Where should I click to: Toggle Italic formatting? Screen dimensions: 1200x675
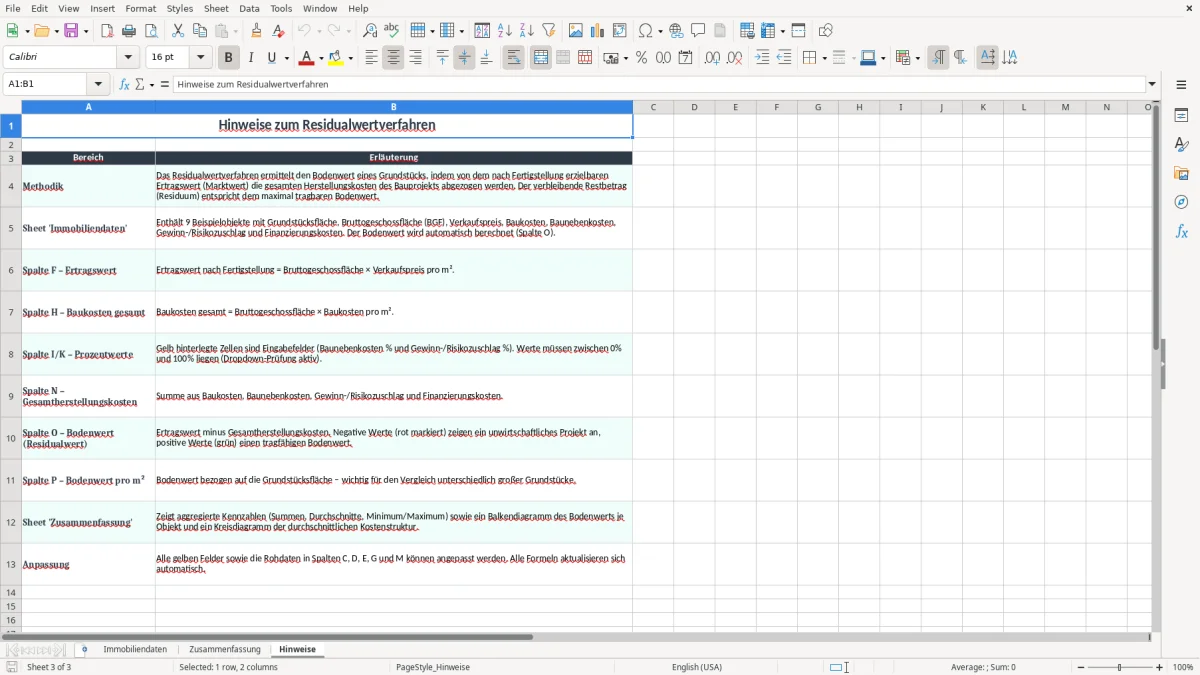pyautogui.click(x=251, y=58)
